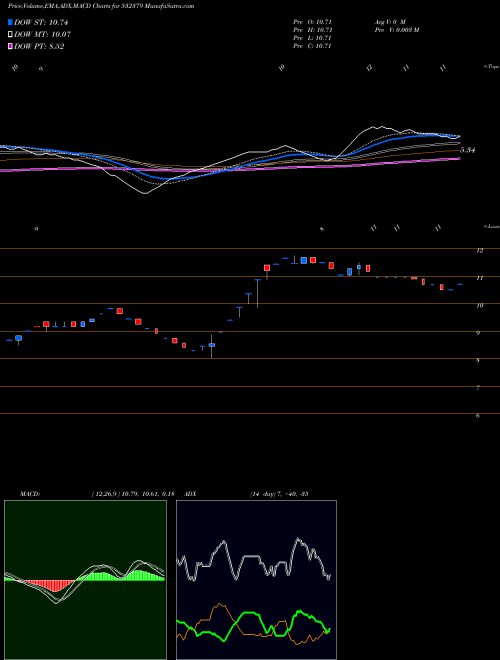500x660 pixels.
Task: Click the 'Pre V: 0.003 M' value
Action: 396,30
